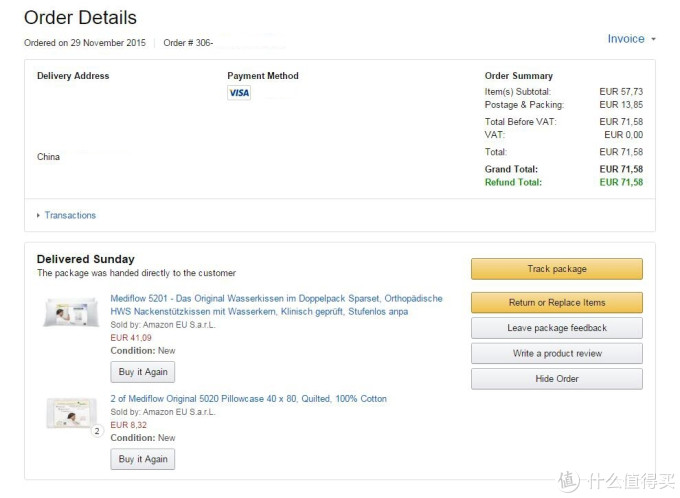Image resolution: width=680 pixels, height=498 pixels.
Task: Click the Delivered Sunday heading
Action: coord(85,259)
